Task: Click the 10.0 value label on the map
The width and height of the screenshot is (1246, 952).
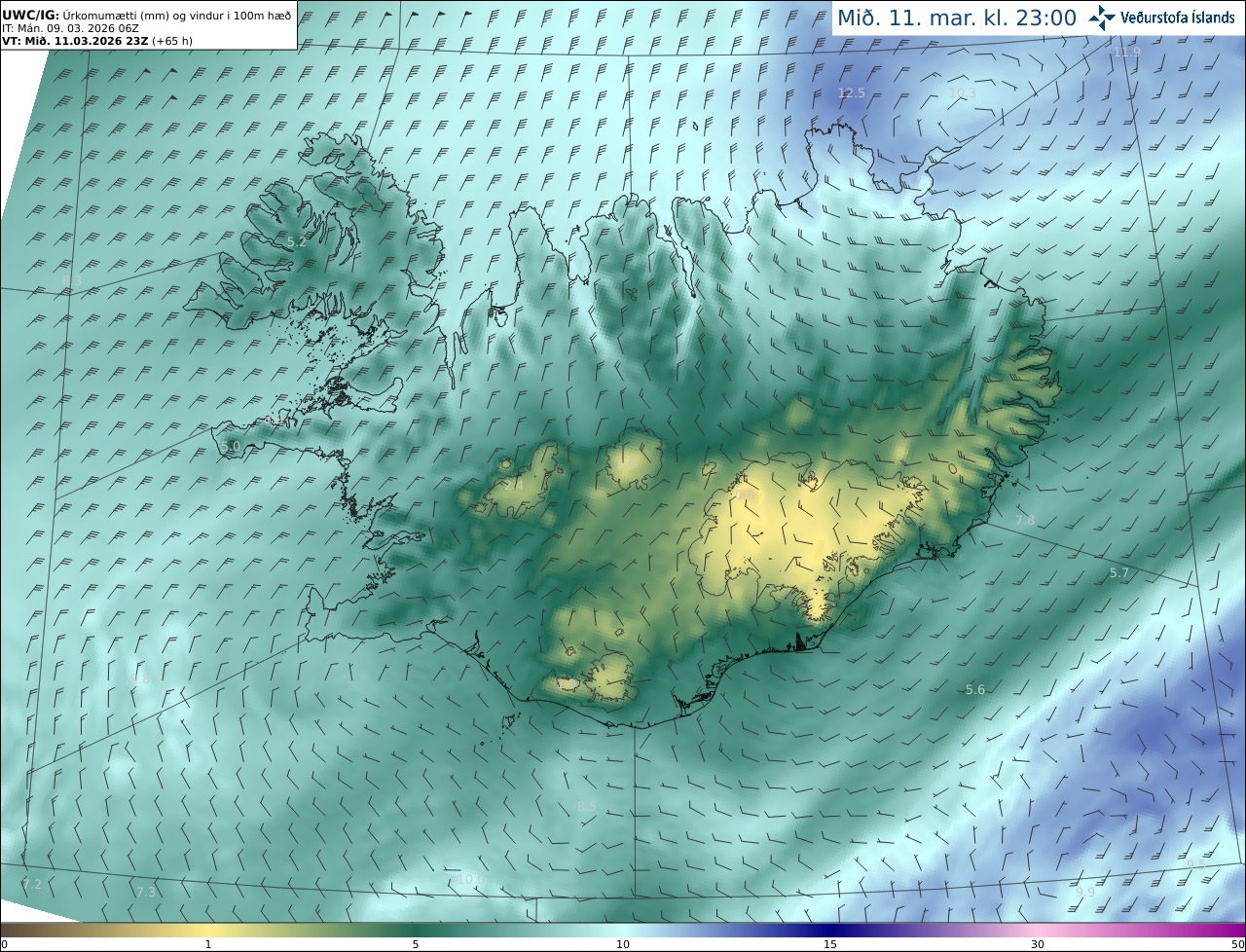Action: point(471,879)
